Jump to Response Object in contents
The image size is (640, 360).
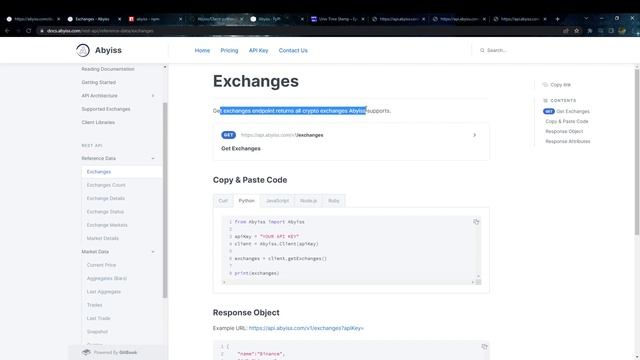pyautogui.click(x=564, y=131)
